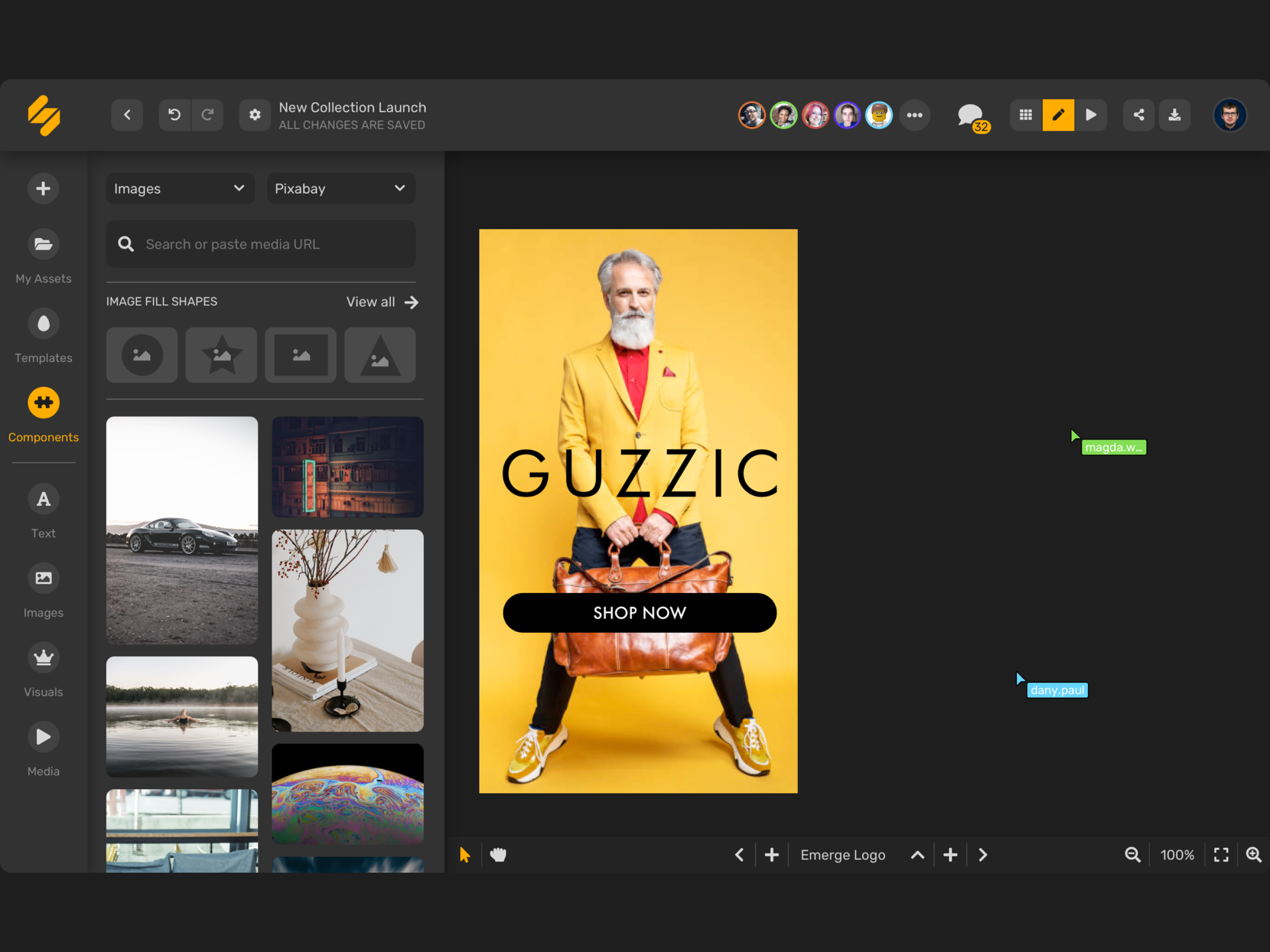
Task: Open the Images type dropdown
Action: 180,188
